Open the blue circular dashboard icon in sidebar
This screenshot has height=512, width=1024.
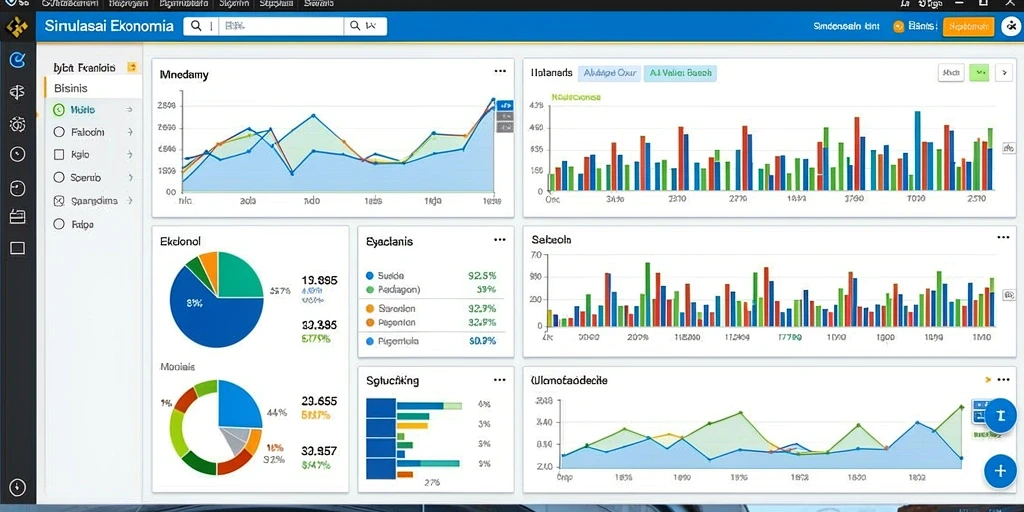(x=18, y=61)
